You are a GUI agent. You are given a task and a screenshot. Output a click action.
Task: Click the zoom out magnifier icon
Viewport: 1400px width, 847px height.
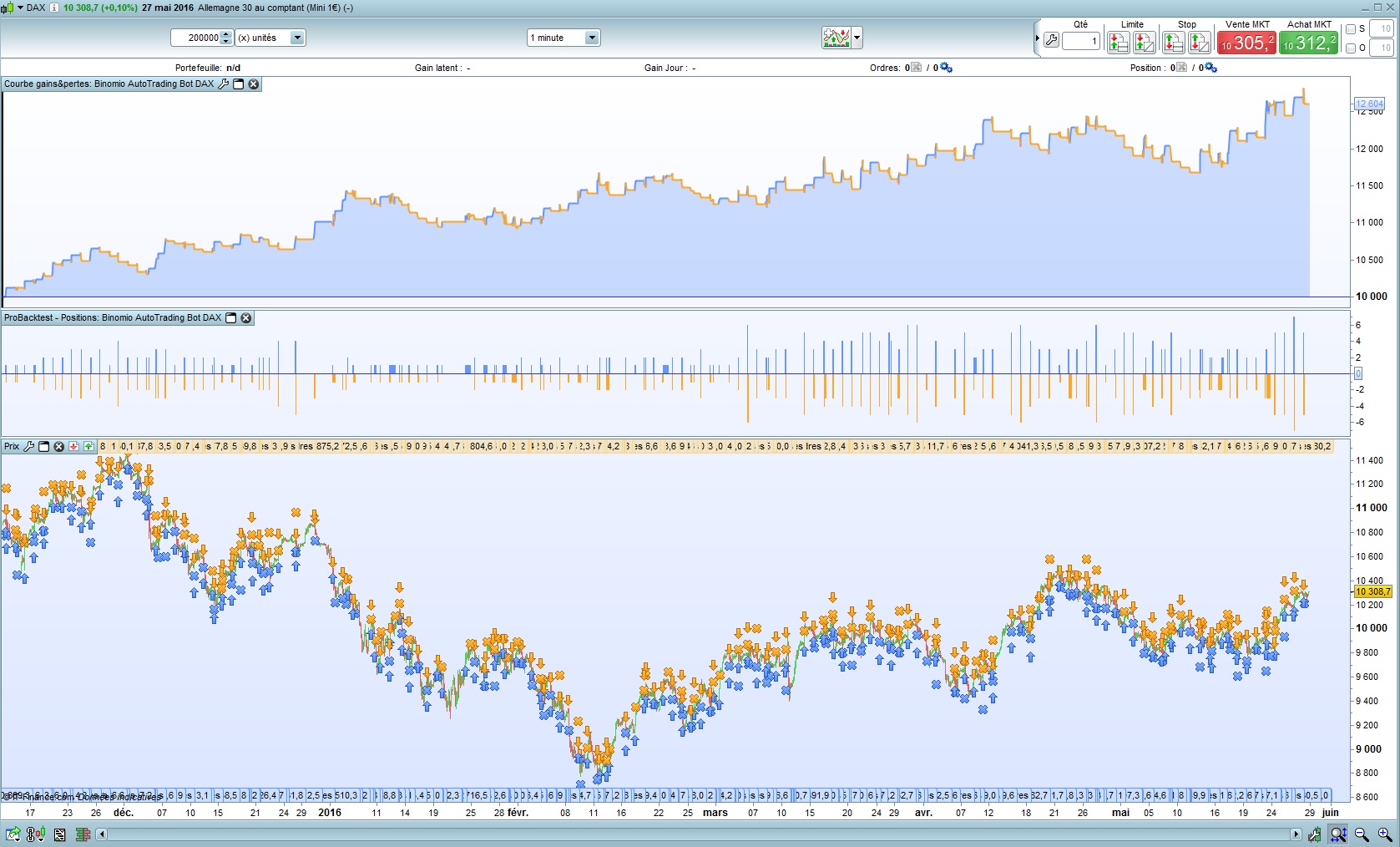click(x=1362, y=834)
